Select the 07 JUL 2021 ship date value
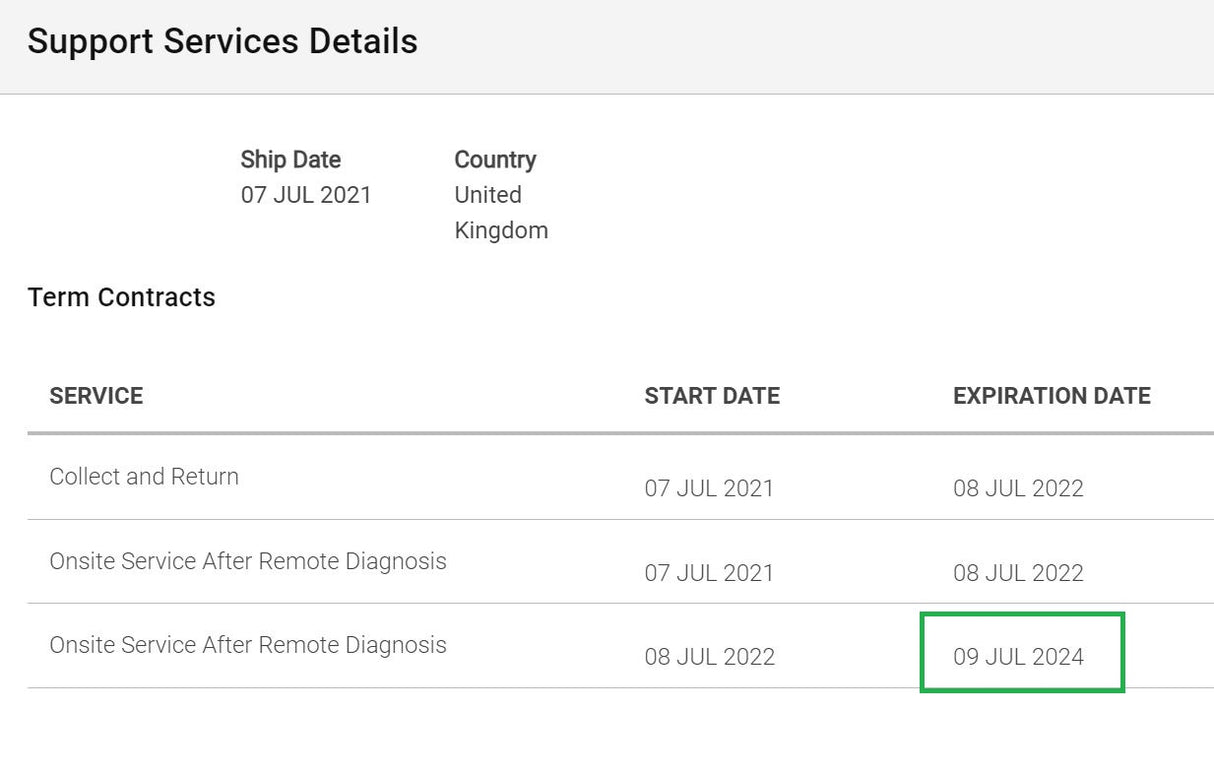 [x=305, y=195]
